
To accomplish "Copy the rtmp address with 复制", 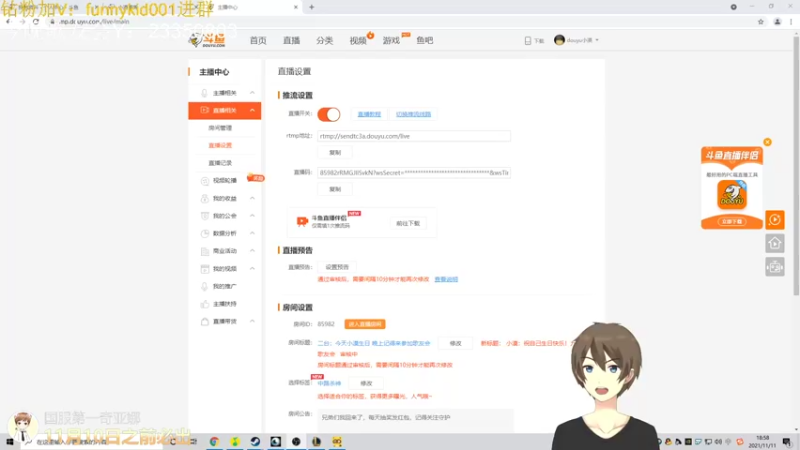I will [x=335, y=153].
